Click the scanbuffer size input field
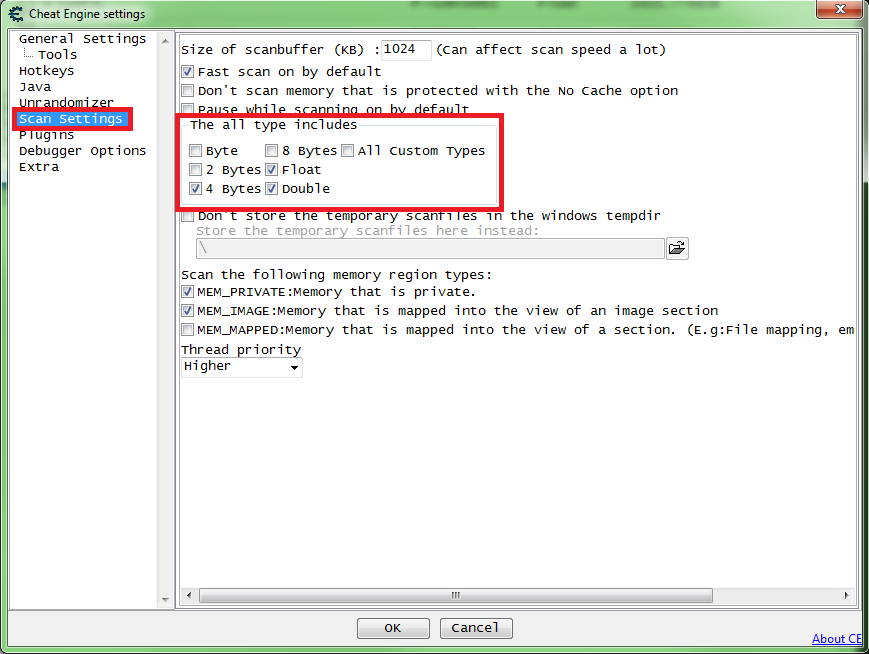 click(x=406, y=50)
